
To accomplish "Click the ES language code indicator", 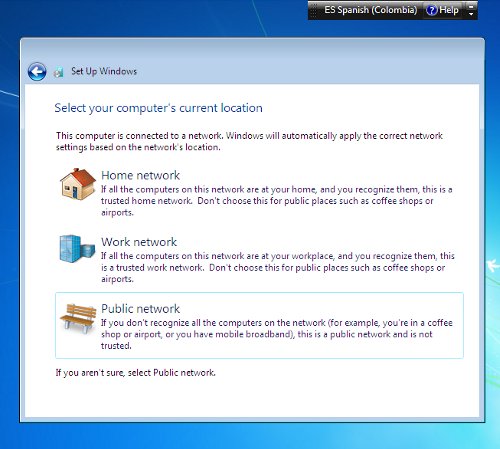I will point(329,10).
